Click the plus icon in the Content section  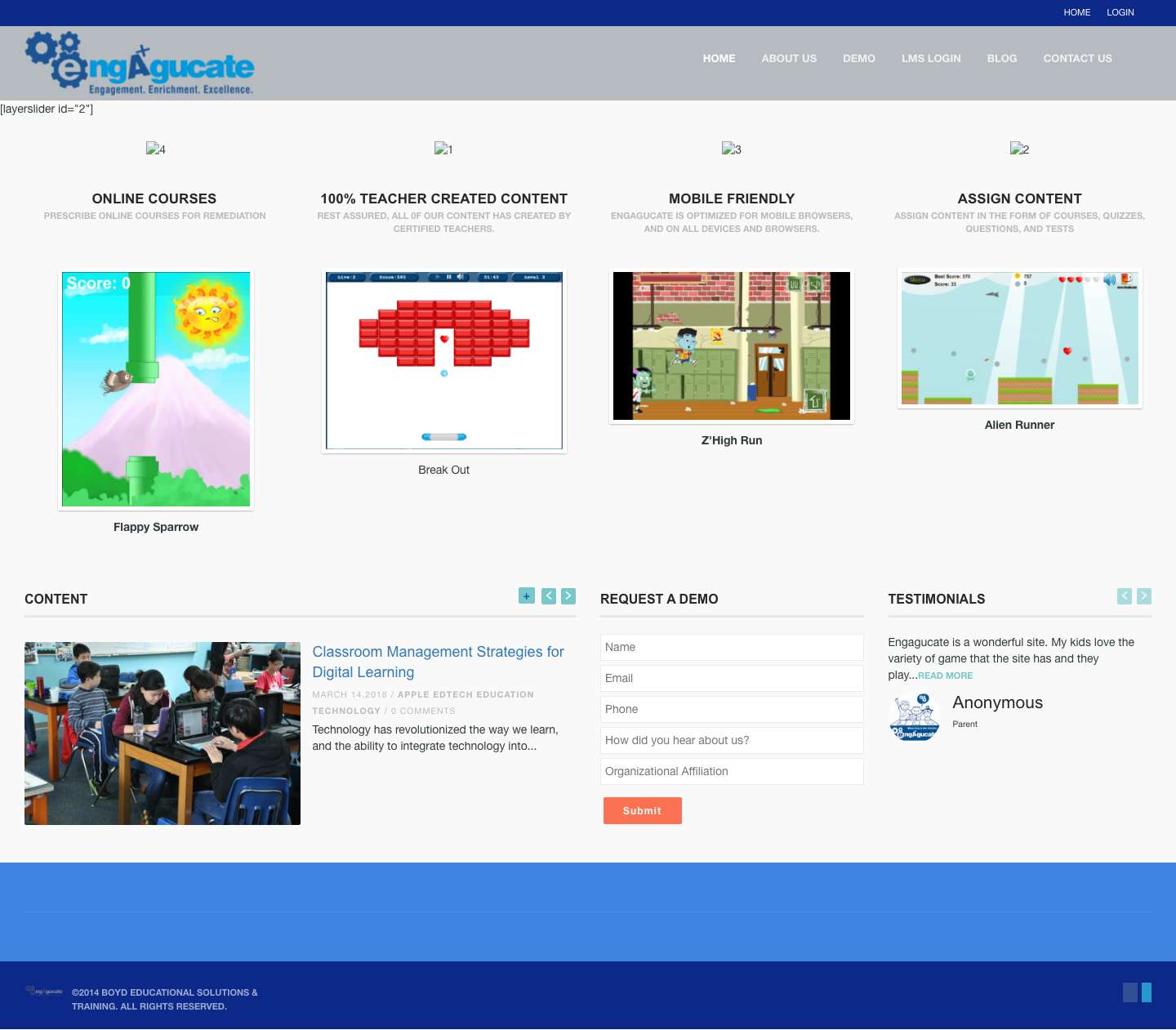(x=527, y=596)
